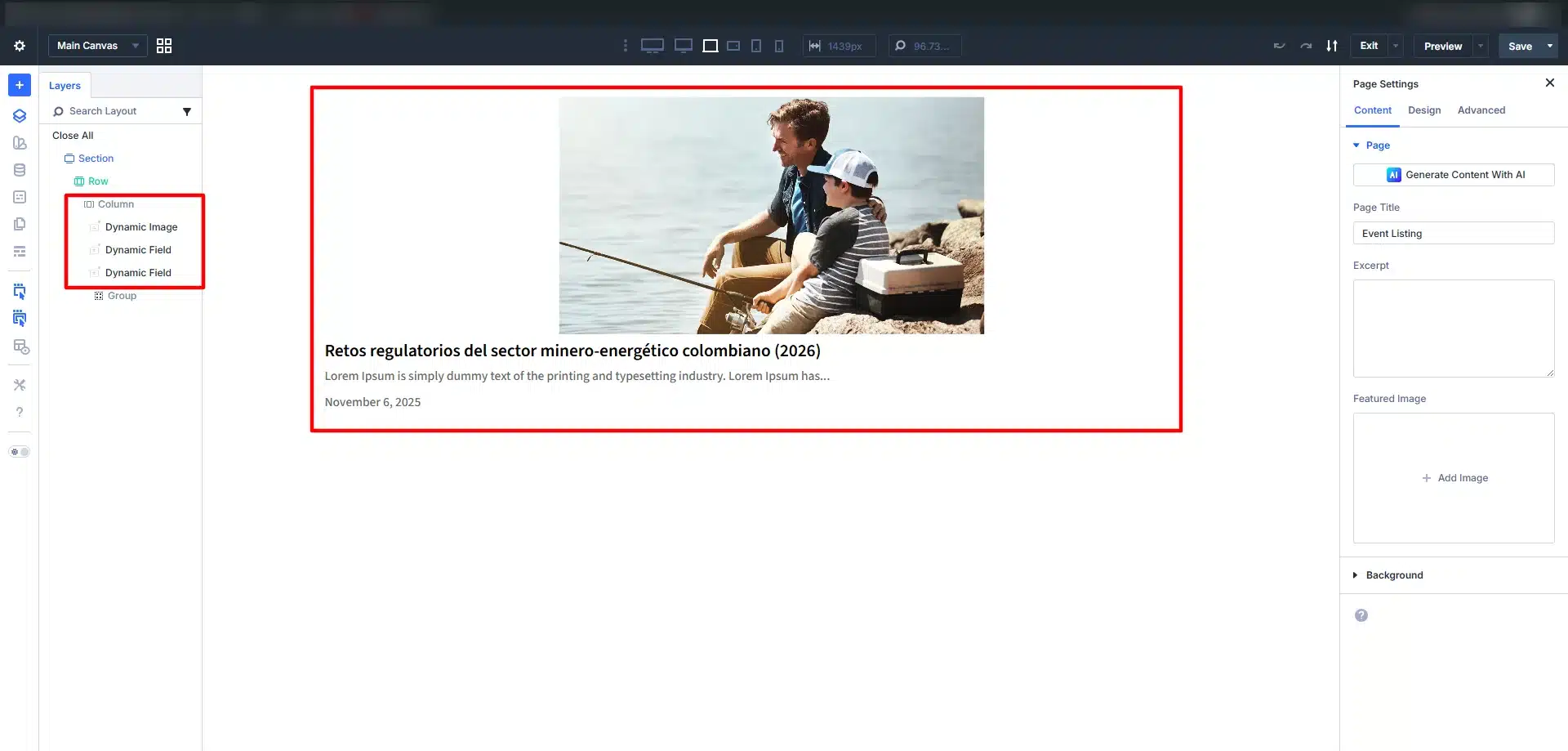Switch to the Content tab
The image size is (1568, 751).
1373,110
